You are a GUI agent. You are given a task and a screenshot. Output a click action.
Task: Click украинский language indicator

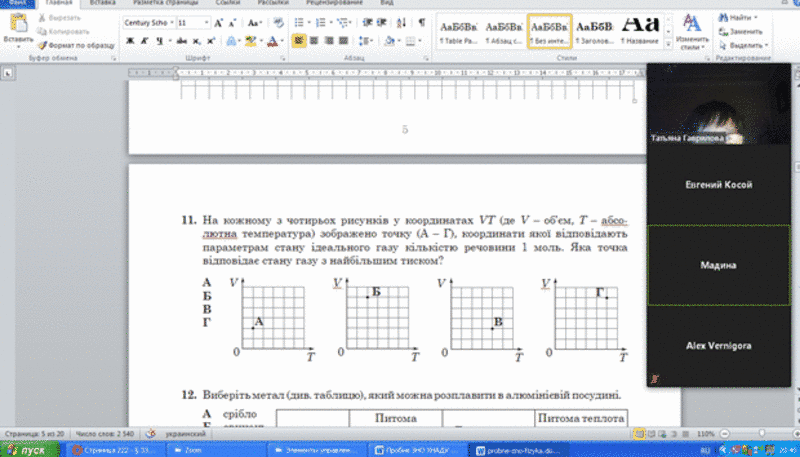185,434
